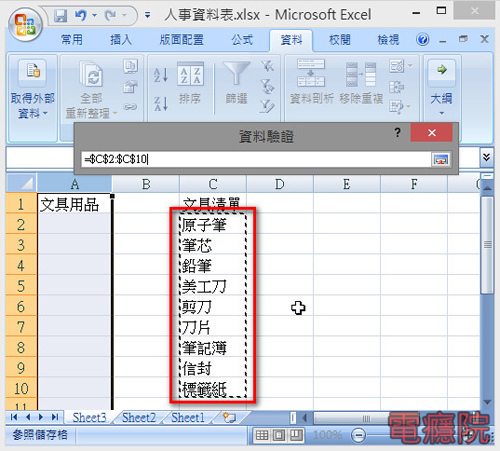Click the cell containing 美工刀

213,286
